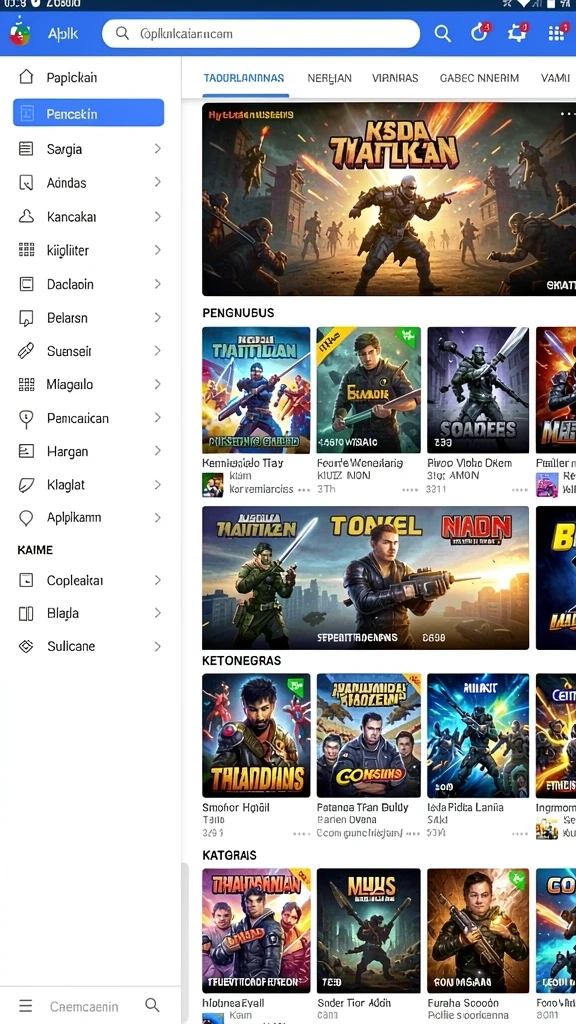Open the MUUS game card under KATGRAIS
The height and width of the screenshot is (1024, 576).
tap(369, 931)
